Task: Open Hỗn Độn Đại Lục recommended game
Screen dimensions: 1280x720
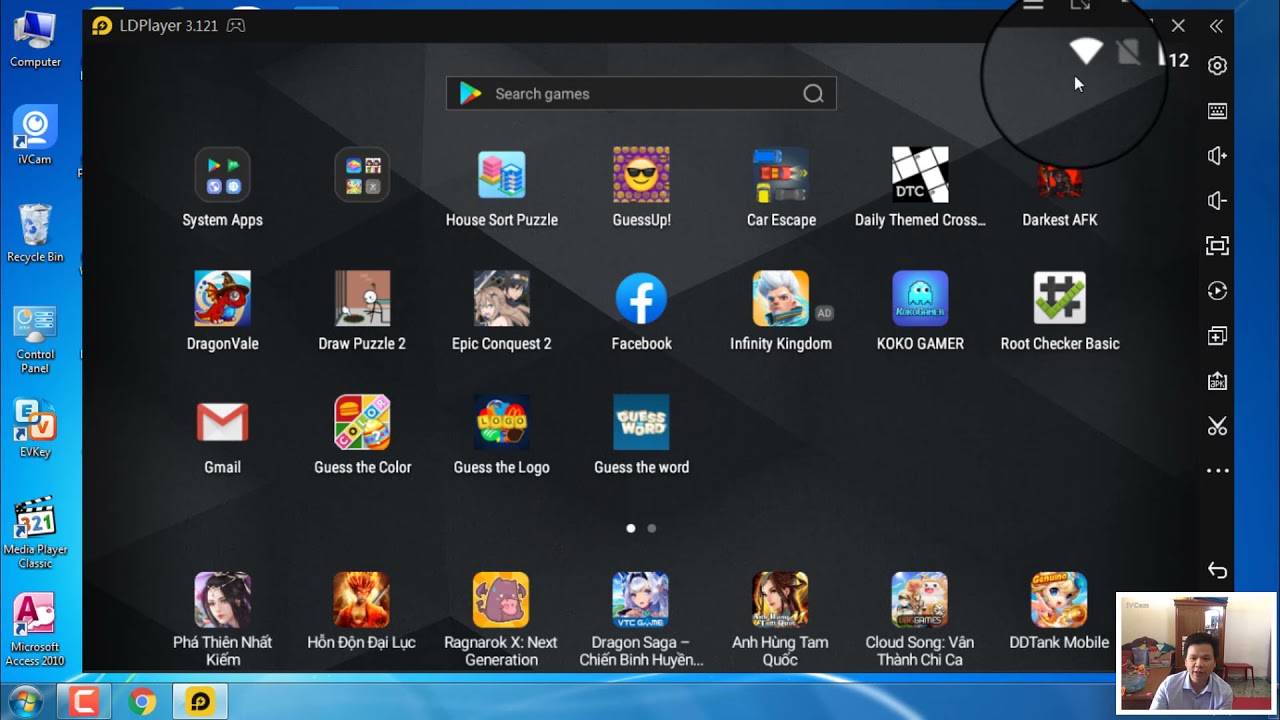Action: pyautogui.click(x=361, y=599)
